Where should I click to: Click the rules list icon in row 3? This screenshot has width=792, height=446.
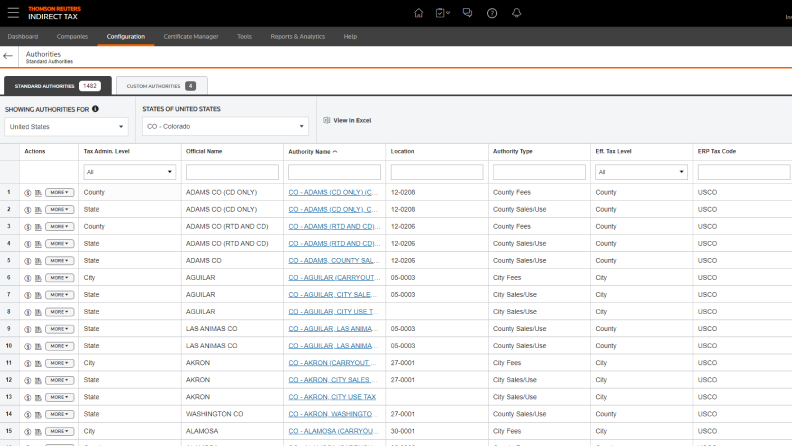click(x=37, y=226)
